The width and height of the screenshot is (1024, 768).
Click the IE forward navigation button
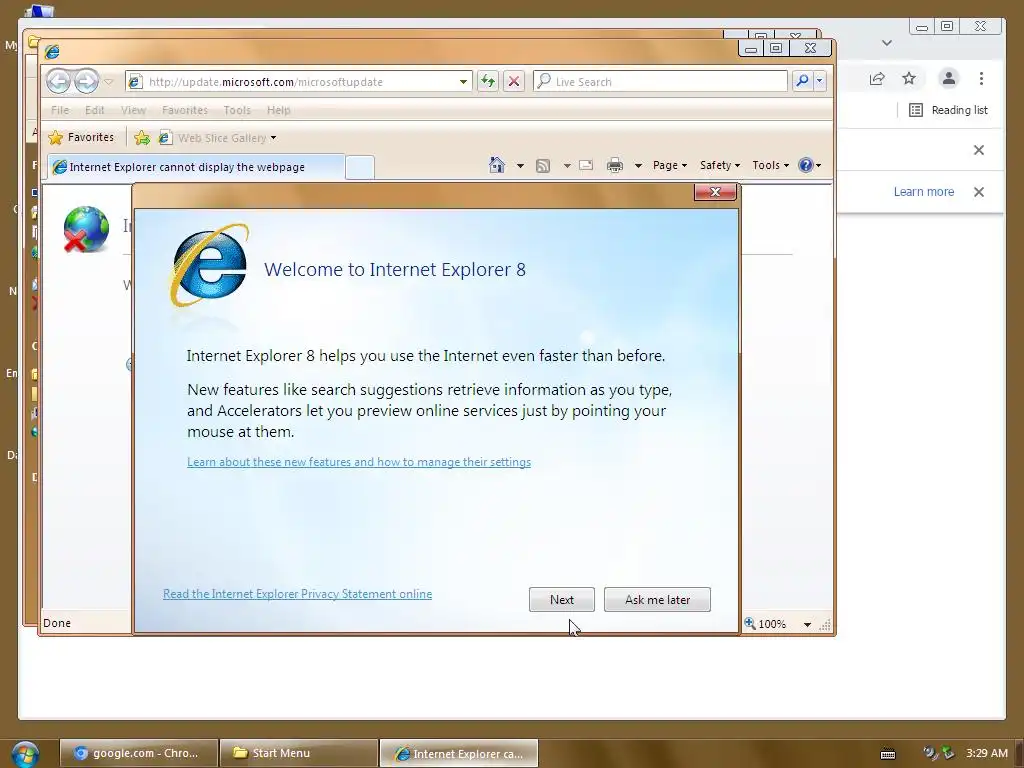coord(86,82)
